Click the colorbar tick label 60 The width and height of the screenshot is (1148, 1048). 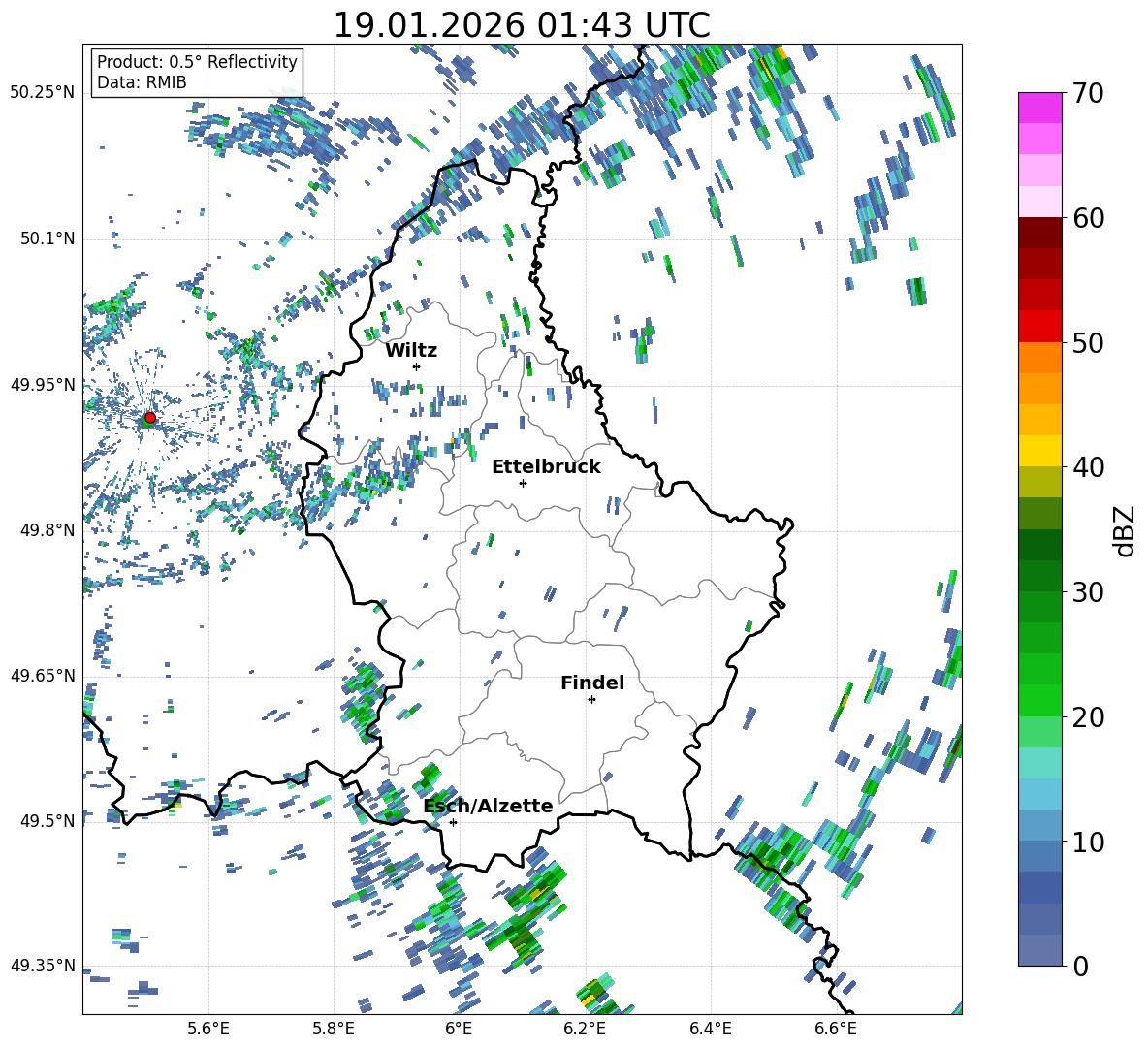[1087, 218]
